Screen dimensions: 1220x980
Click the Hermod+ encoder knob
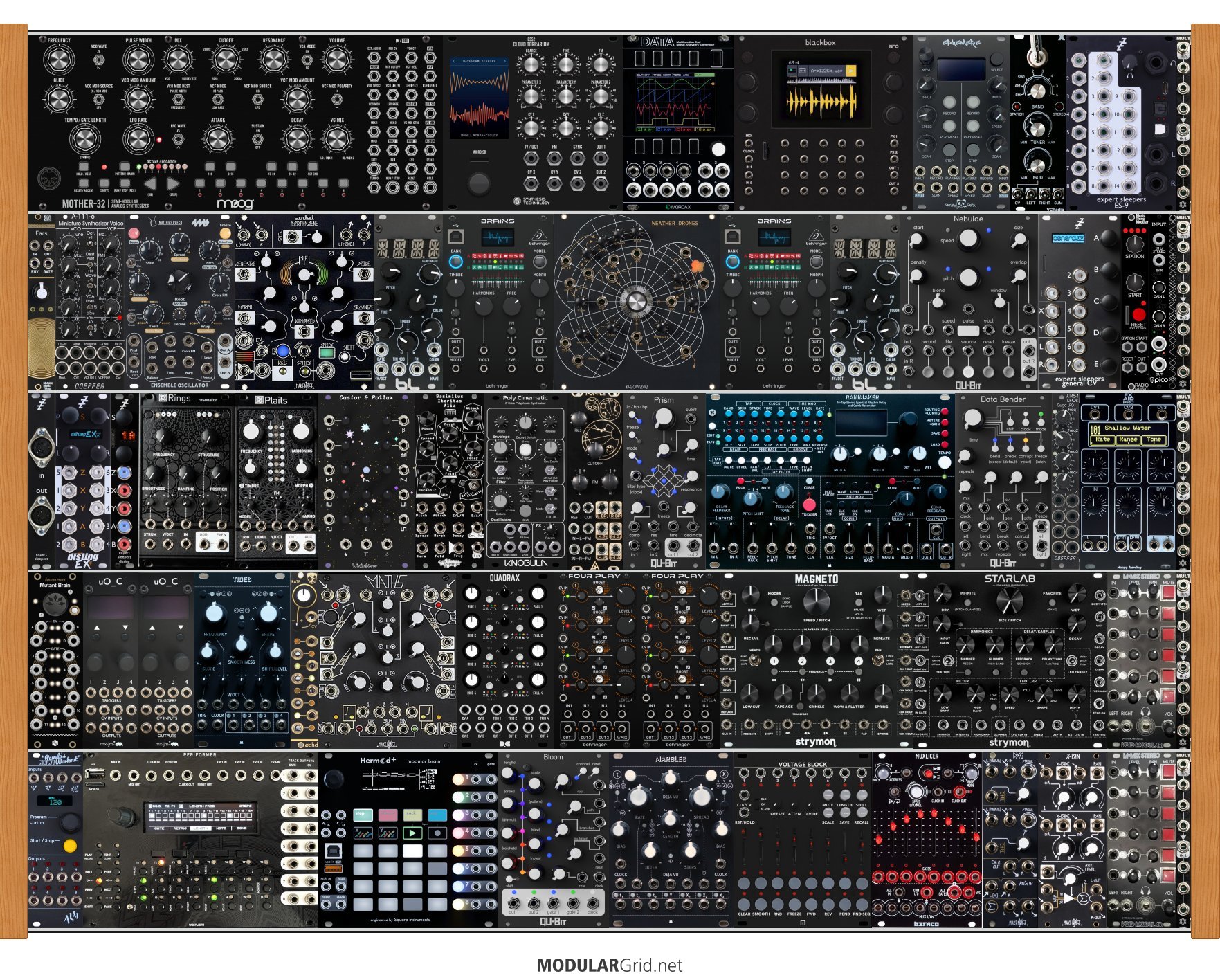334,779
